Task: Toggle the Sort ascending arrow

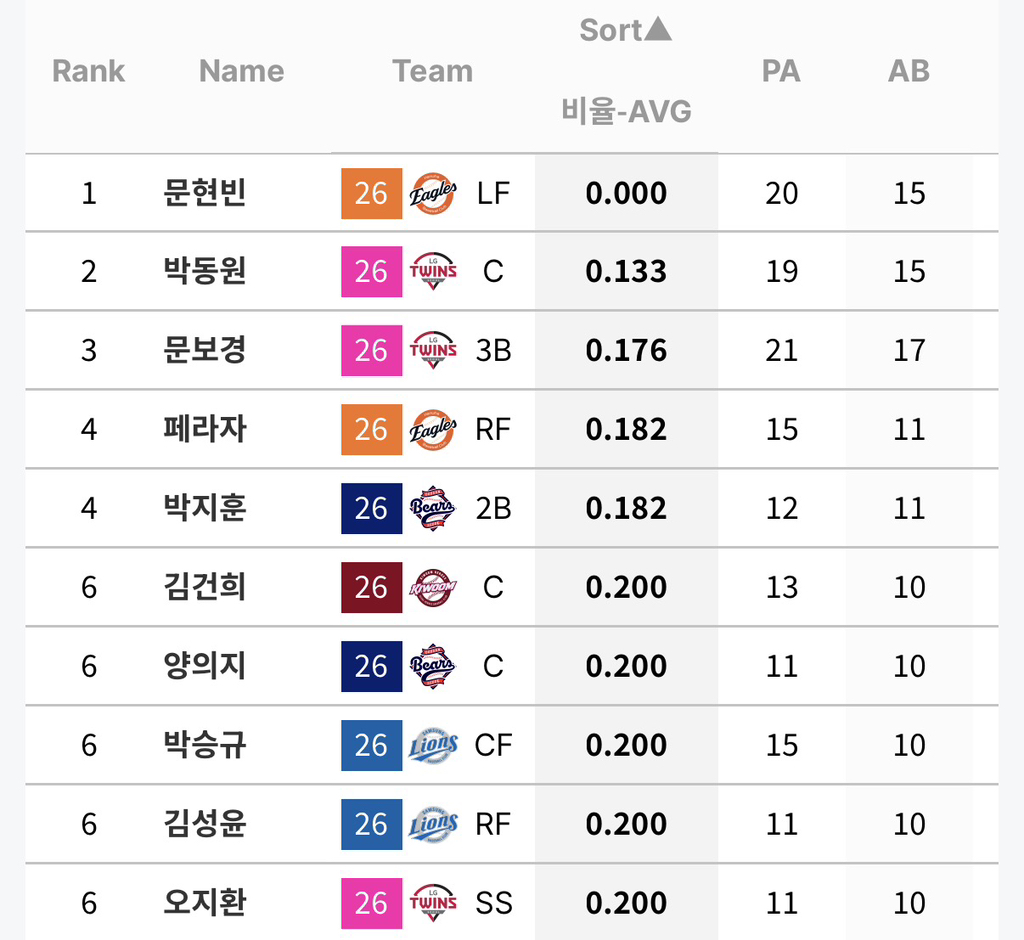Action: [x=658, y=29]
